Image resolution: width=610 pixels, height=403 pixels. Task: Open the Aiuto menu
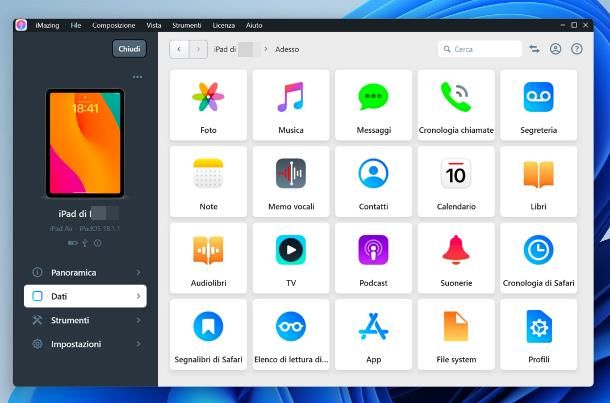pyautogui.click(x=254, y=25)
